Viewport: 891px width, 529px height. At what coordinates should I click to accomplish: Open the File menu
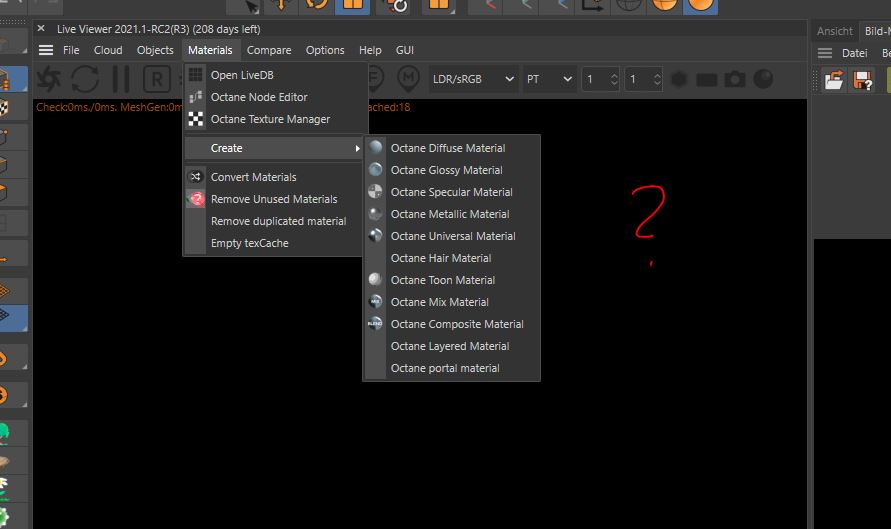(71, 50)
